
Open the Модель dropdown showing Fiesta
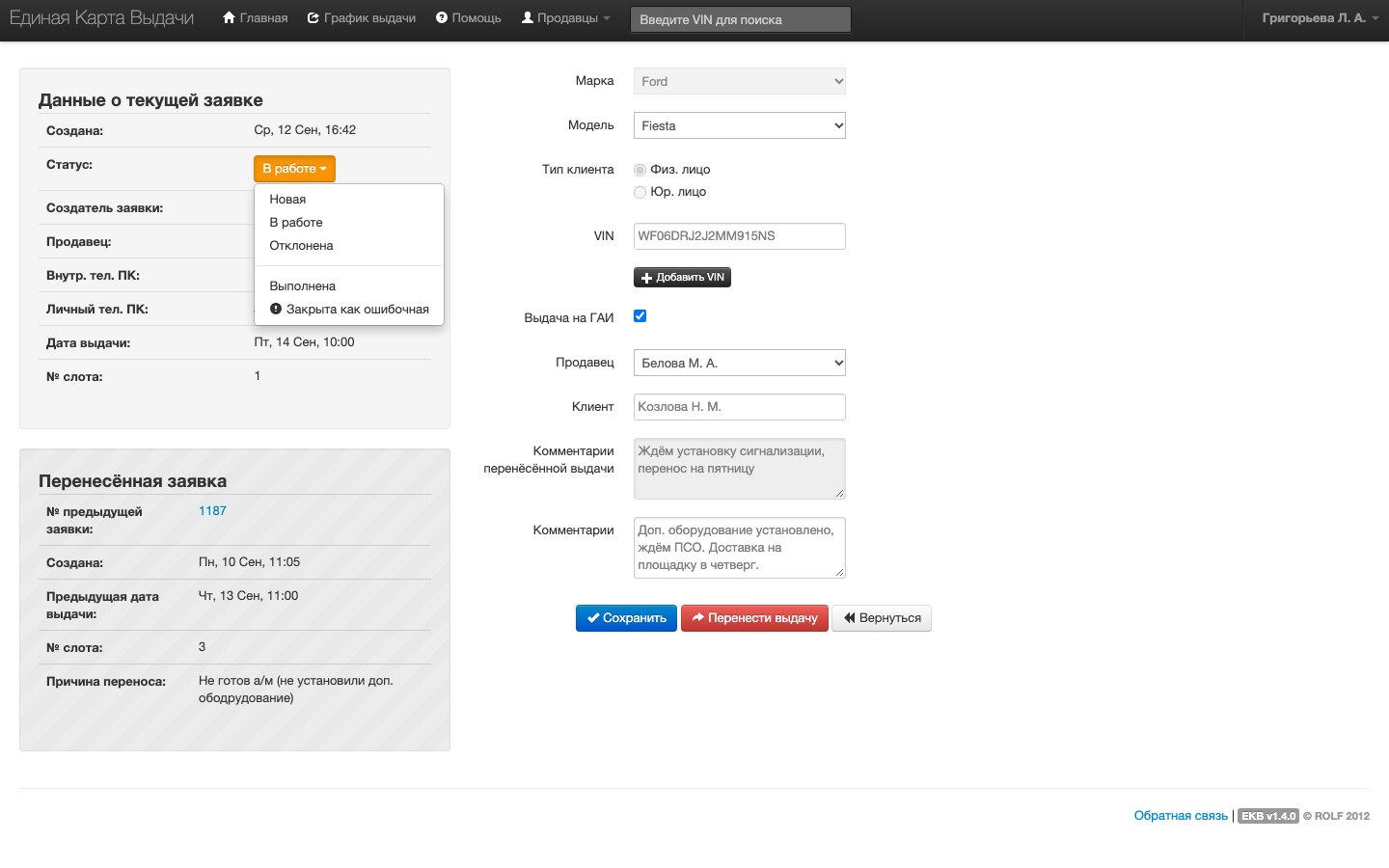point(740,125)
